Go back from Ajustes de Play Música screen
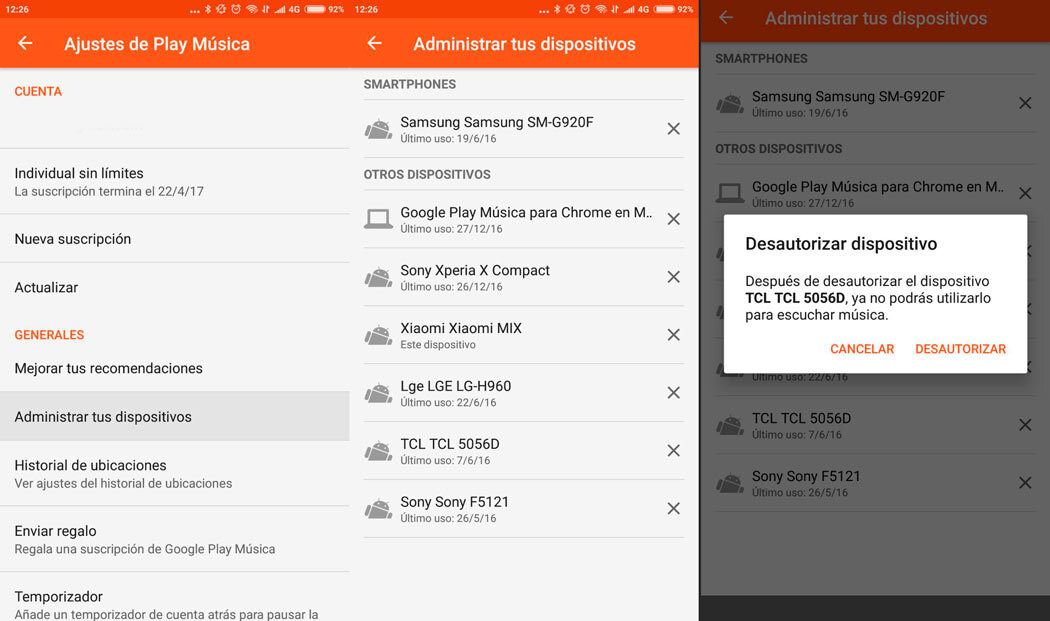 (x=25, y=44)
